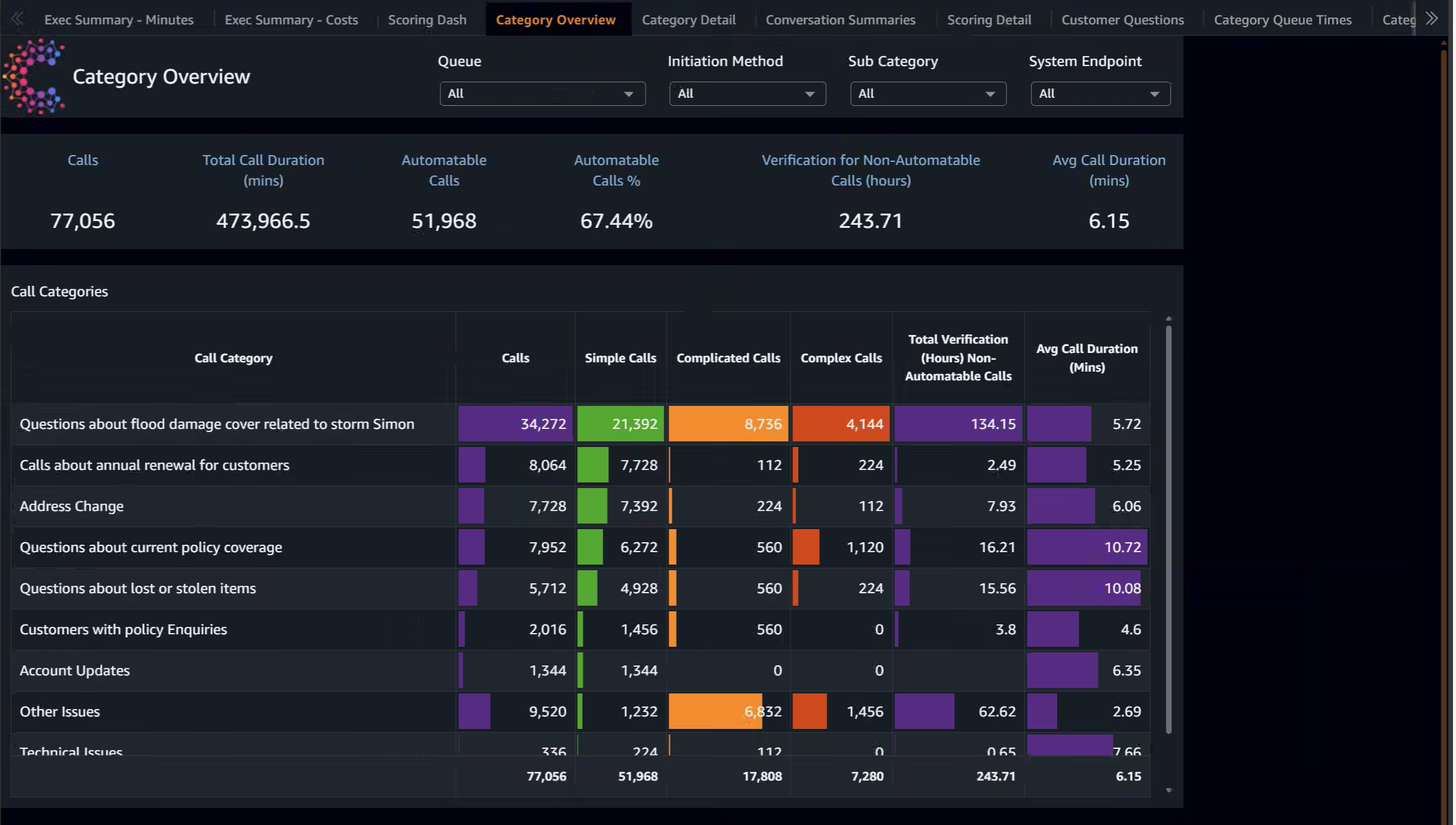Image resolution: width=1456 pixels, height=825 pixels.
Task: Go to the Category Detail tab
Action: tap(689, 20)
